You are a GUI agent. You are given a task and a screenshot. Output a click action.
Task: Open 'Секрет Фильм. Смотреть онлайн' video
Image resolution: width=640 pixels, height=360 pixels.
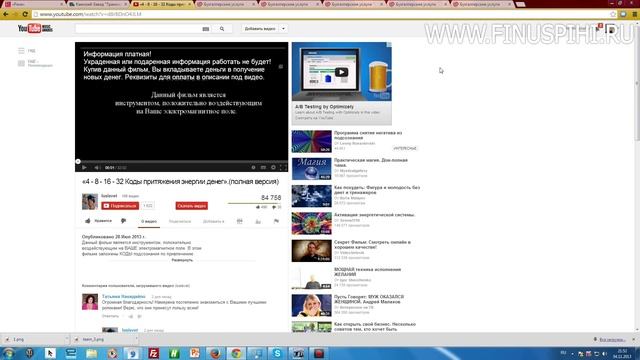[372, 244]
